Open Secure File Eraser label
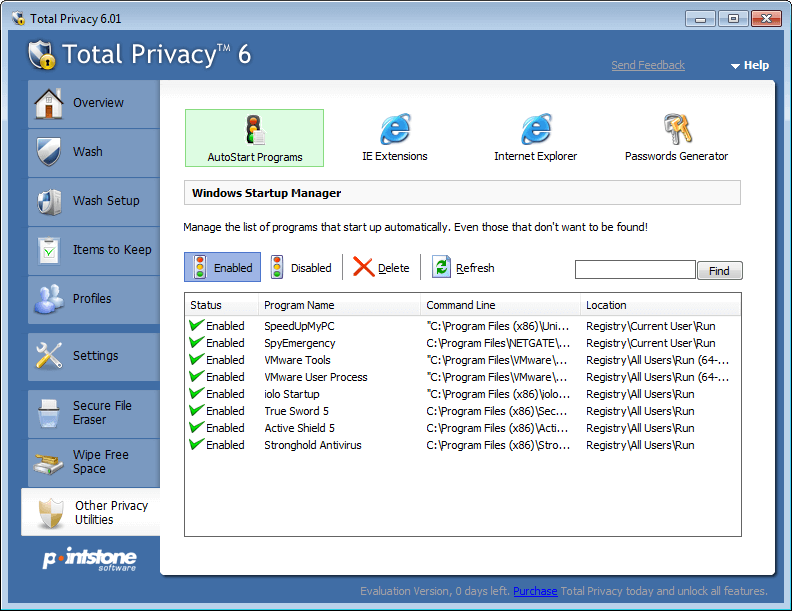This screenshot has height=611, width=792. [x=102, y=413]
